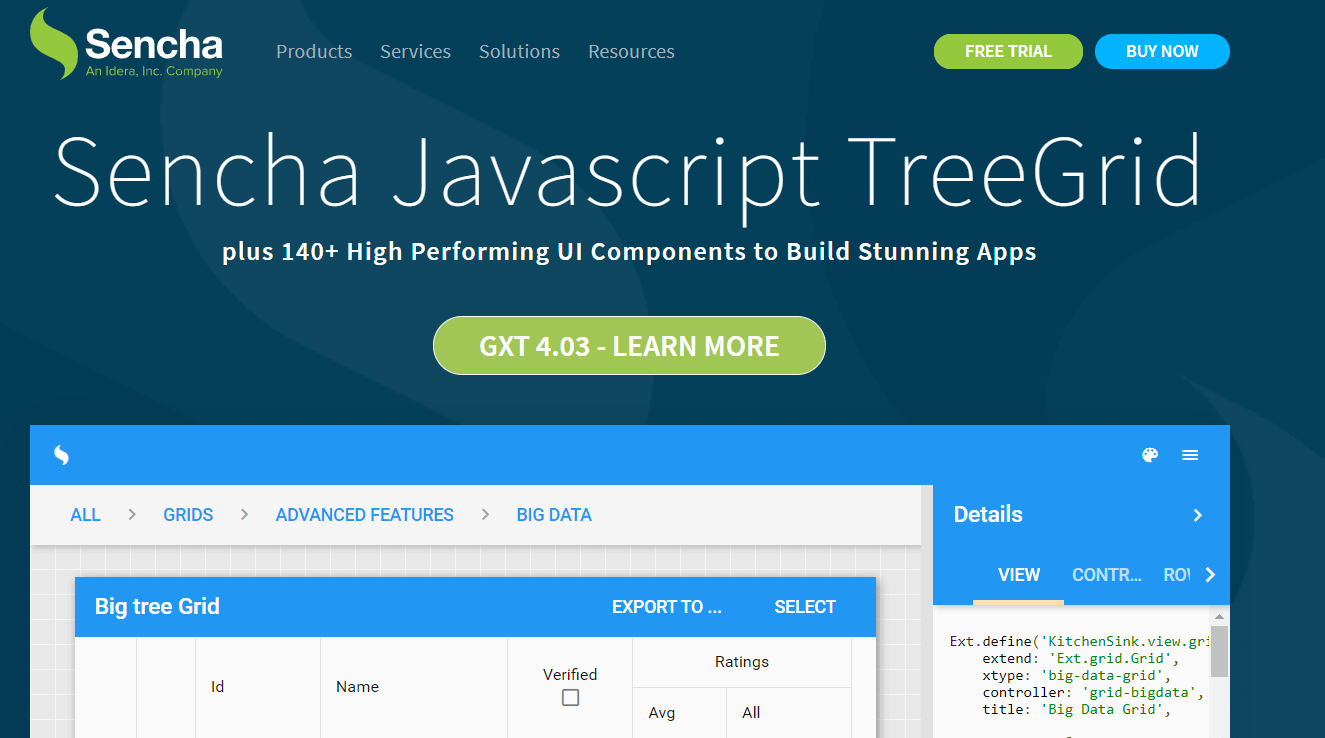Click the Ratings column group header
This screenshot has width=1325, height=738.
coord(742,662)
